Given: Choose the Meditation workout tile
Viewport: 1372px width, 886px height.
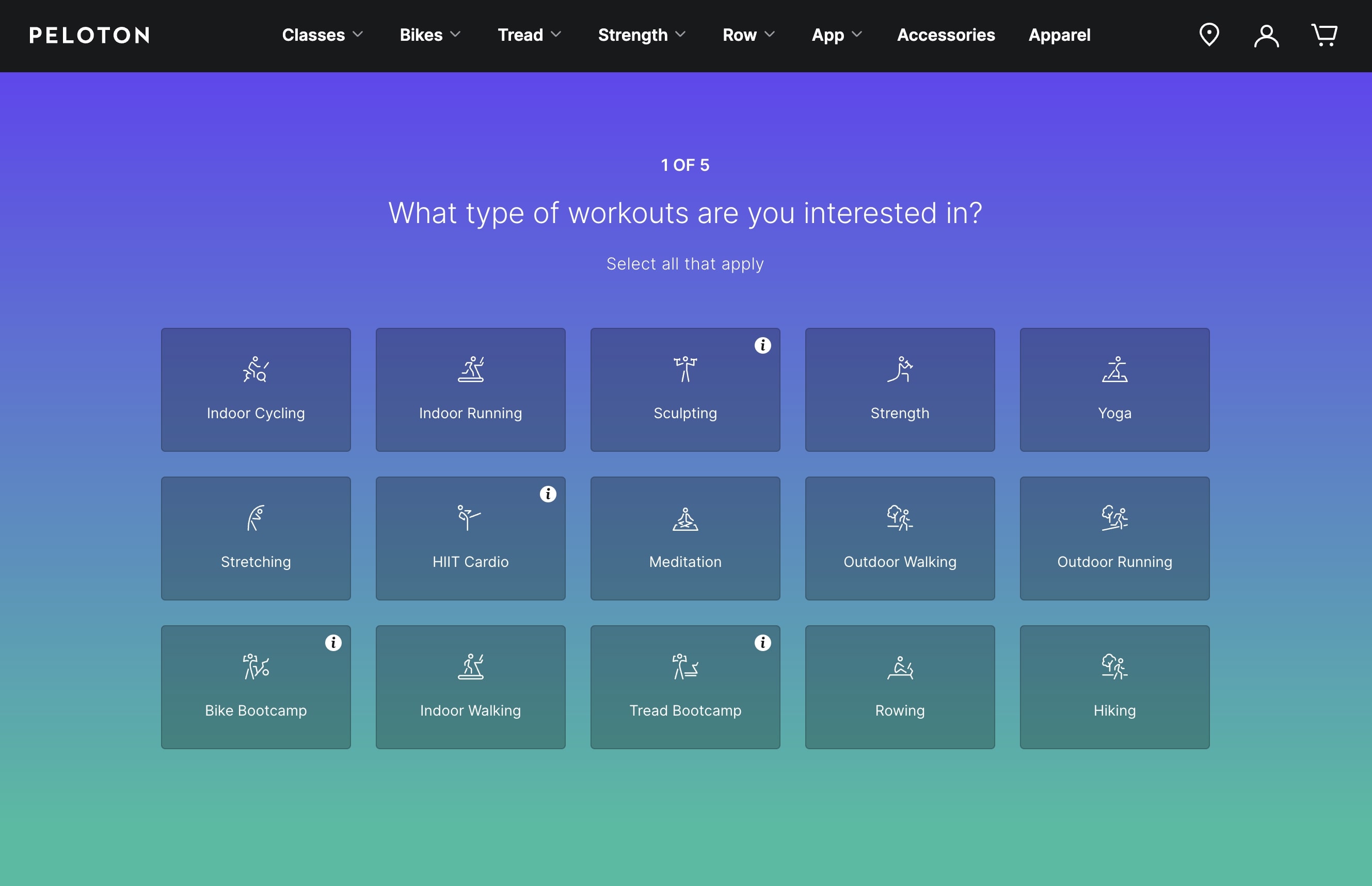Looking at the screenshot, I should [685, 539].
